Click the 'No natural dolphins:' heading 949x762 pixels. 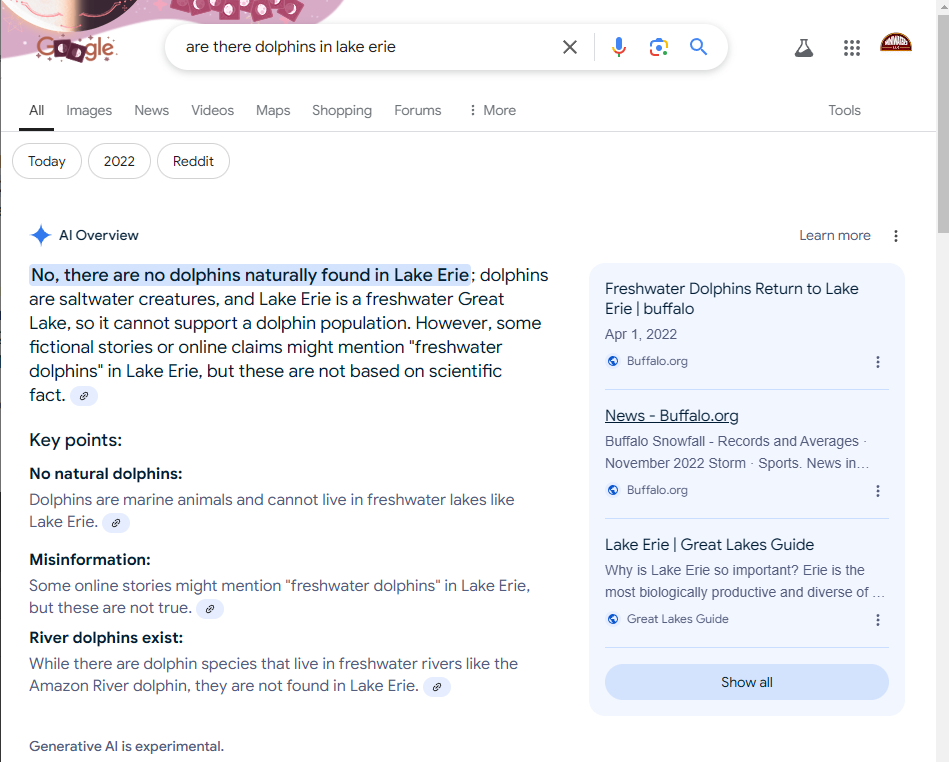(106, 474)
